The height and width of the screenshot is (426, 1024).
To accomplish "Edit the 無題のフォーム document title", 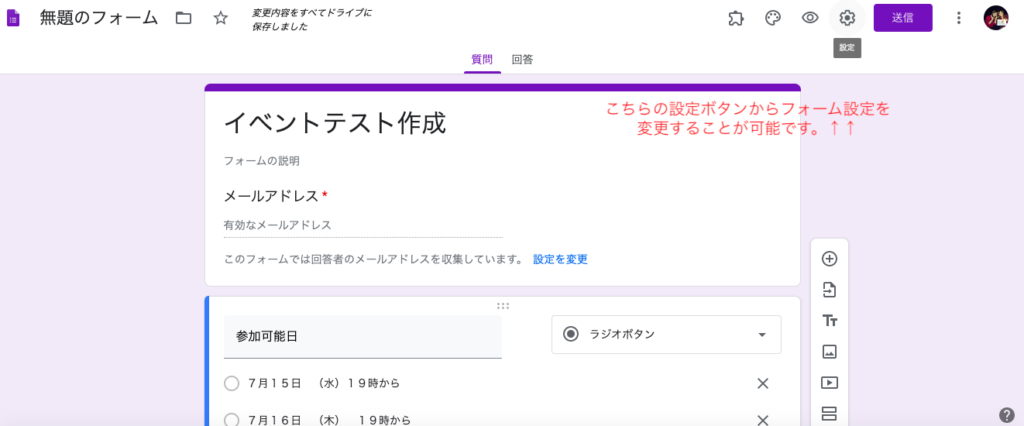I will click(x=99, y=18).
